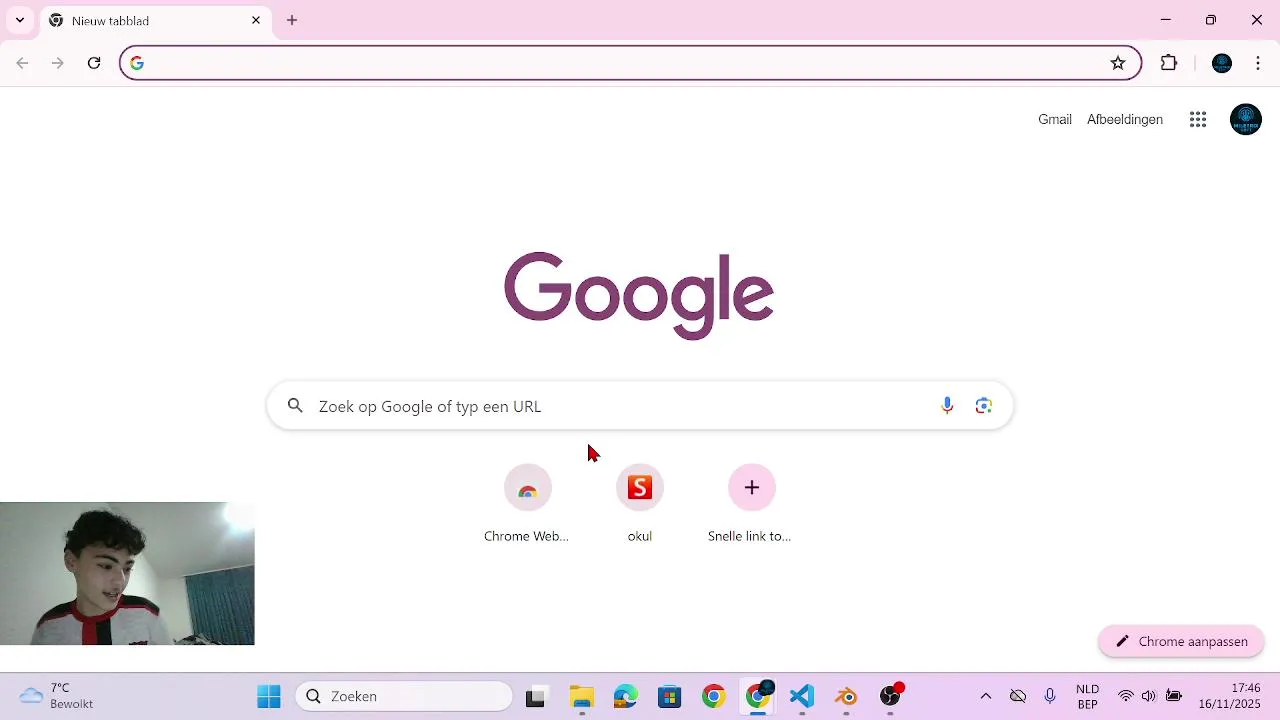Viewport: 1280px width, 720px height.
Task: Open the okul shortcut
Action: coord(640,504)
